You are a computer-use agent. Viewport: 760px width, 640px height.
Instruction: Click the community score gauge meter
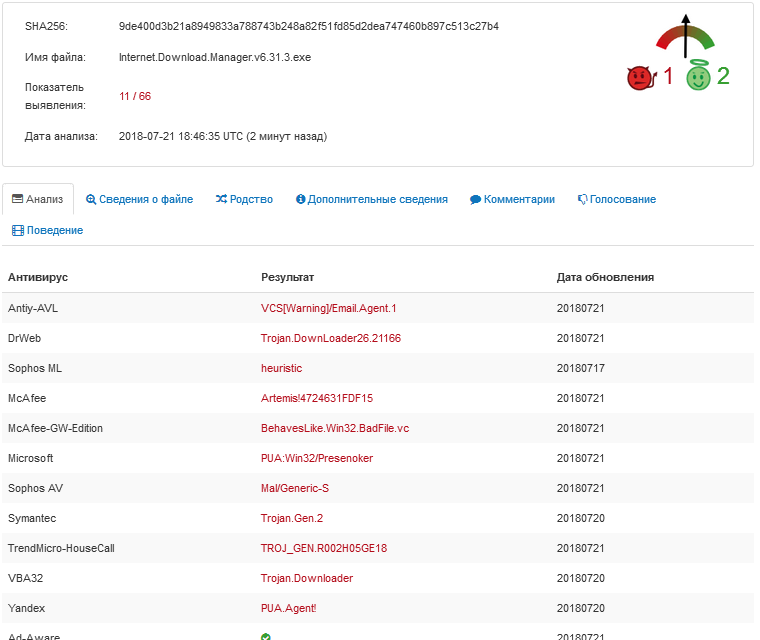pos(685,38)
